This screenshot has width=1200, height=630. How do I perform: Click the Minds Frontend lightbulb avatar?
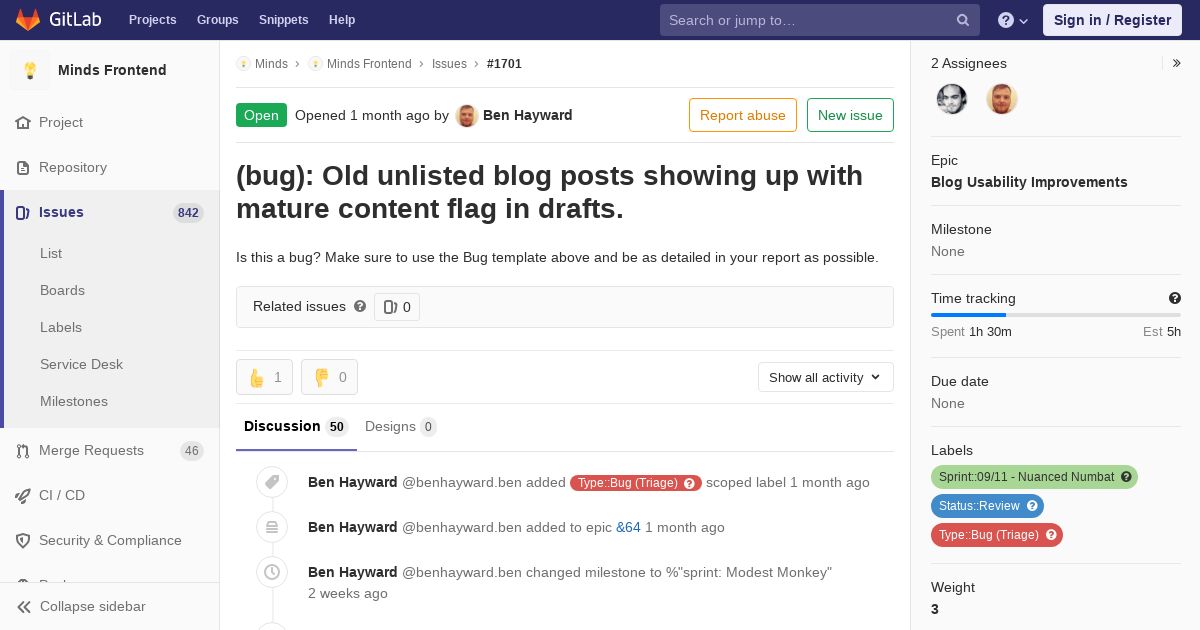[x=30, y=70]
